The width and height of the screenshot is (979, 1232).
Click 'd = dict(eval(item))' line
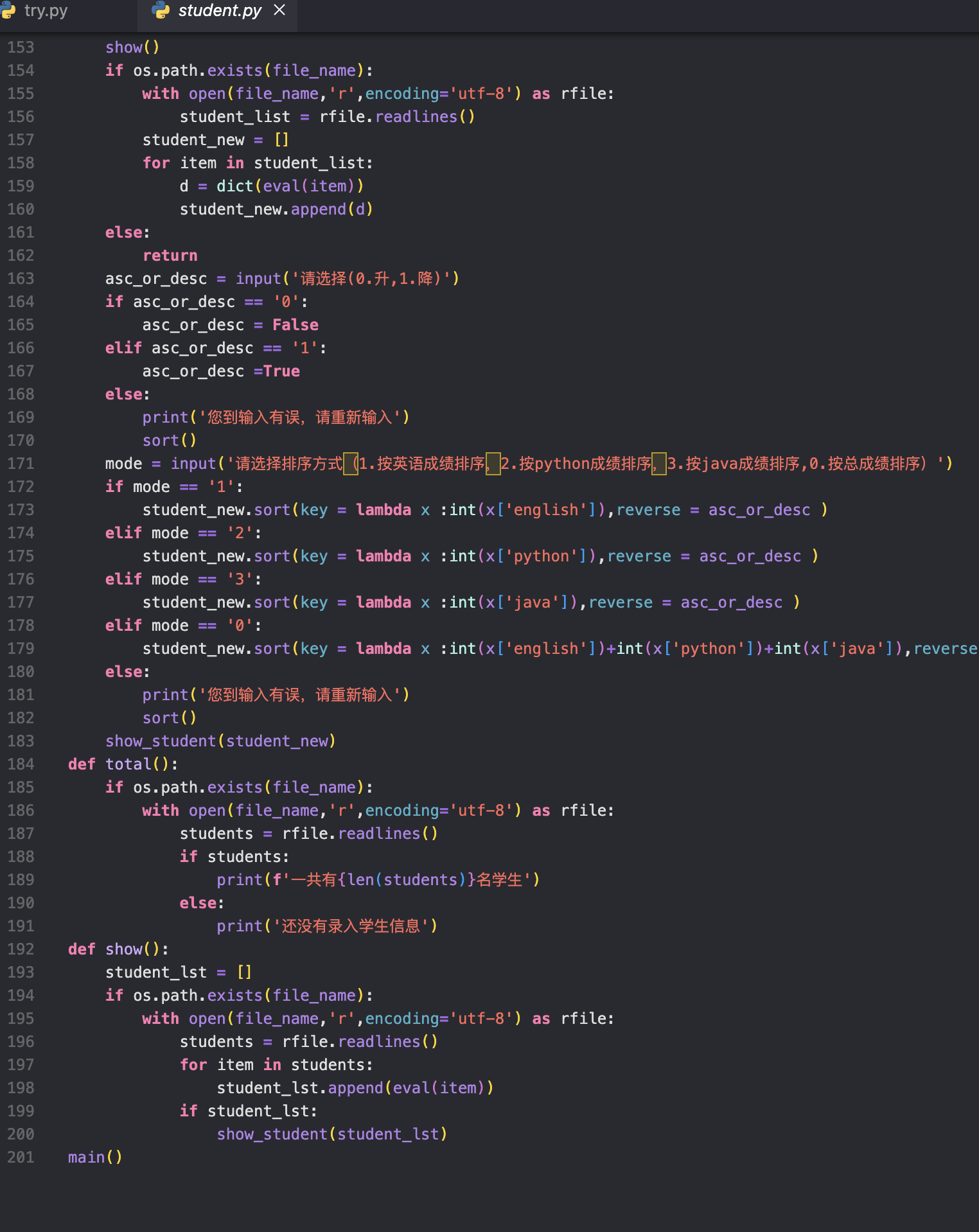point(272,186)
